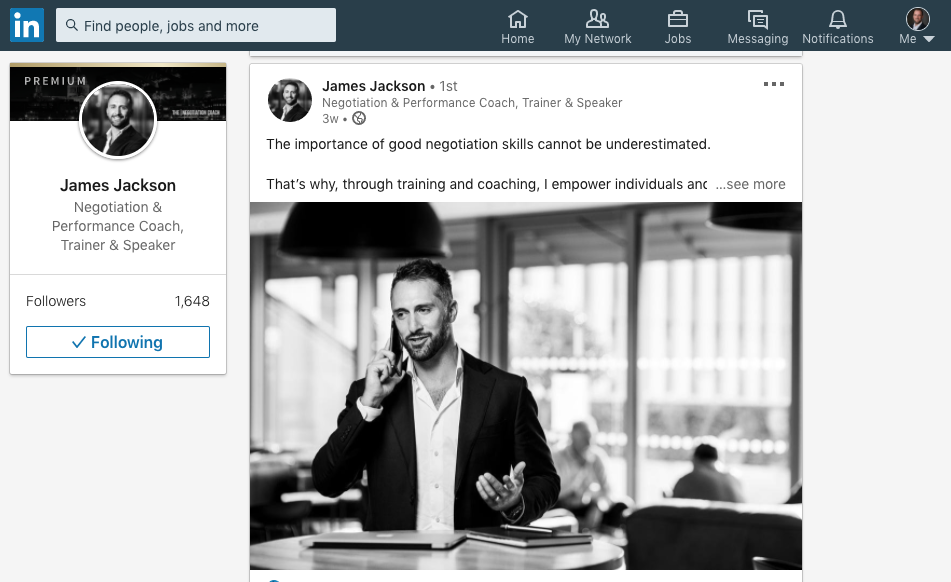Expand post text with see more

tap(750, 184)
